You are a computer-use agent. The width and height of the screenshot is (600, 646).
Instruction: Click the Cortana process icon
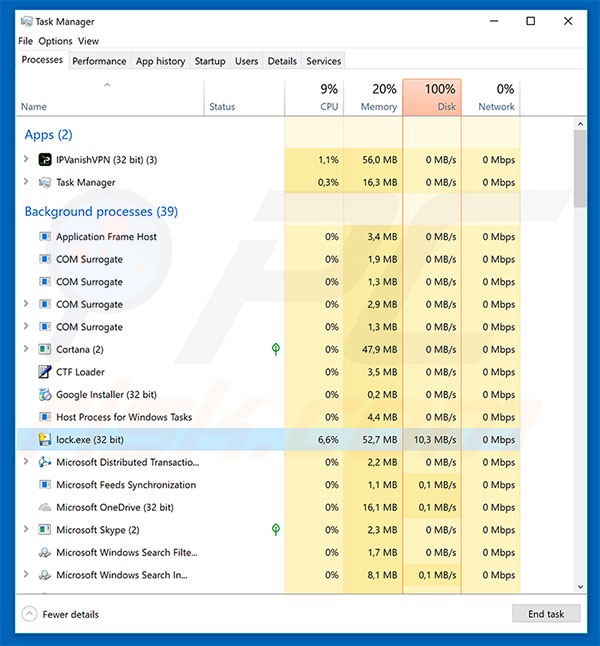[x=45, y=350]
